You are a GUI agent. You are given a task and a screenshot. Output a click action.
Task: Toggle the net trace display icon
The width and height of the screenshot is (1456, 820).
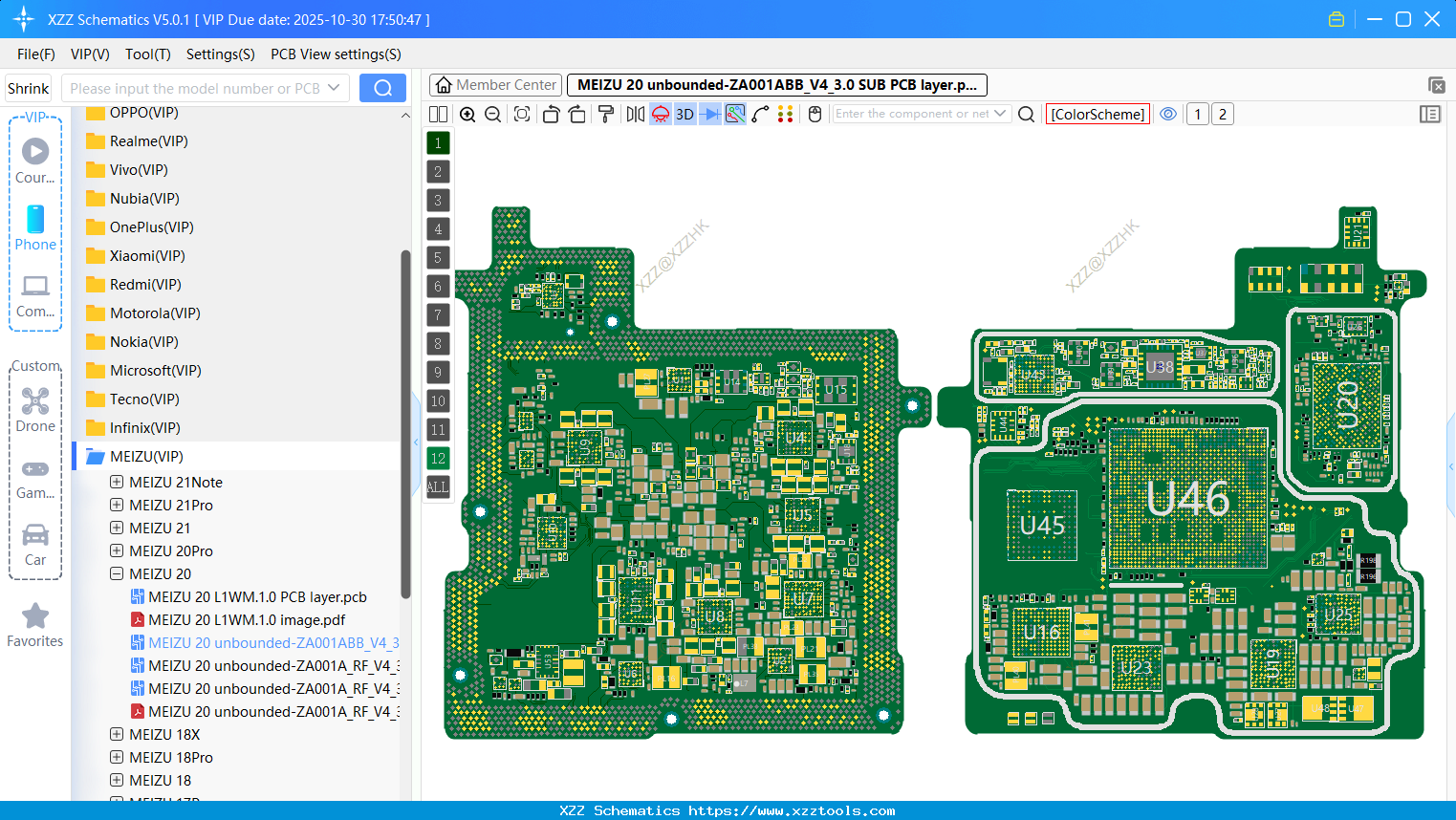click(x=735, y=114)
